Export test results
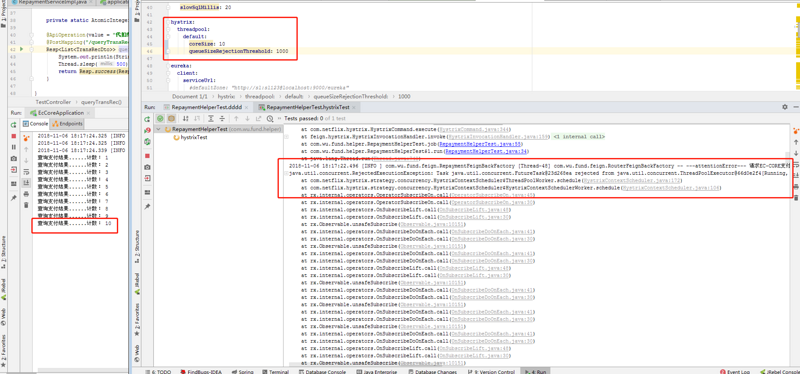800x374 pixels. 258,118
